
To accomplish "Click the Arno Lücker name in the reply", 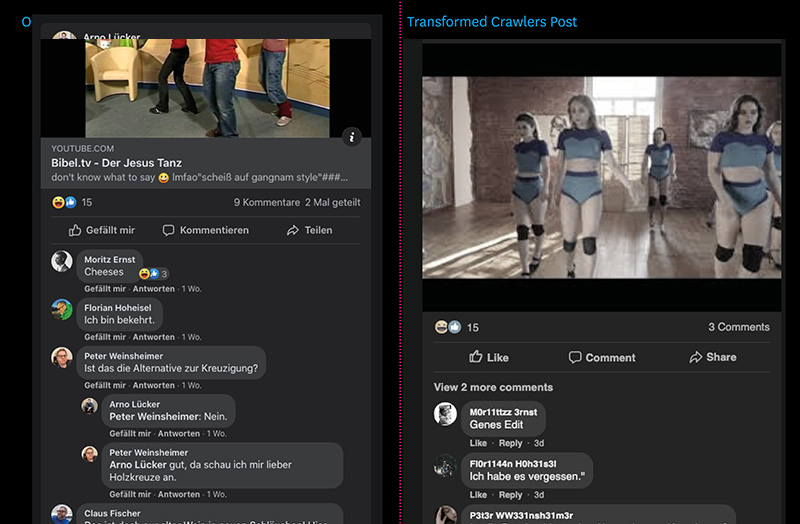I will [135, 404].
